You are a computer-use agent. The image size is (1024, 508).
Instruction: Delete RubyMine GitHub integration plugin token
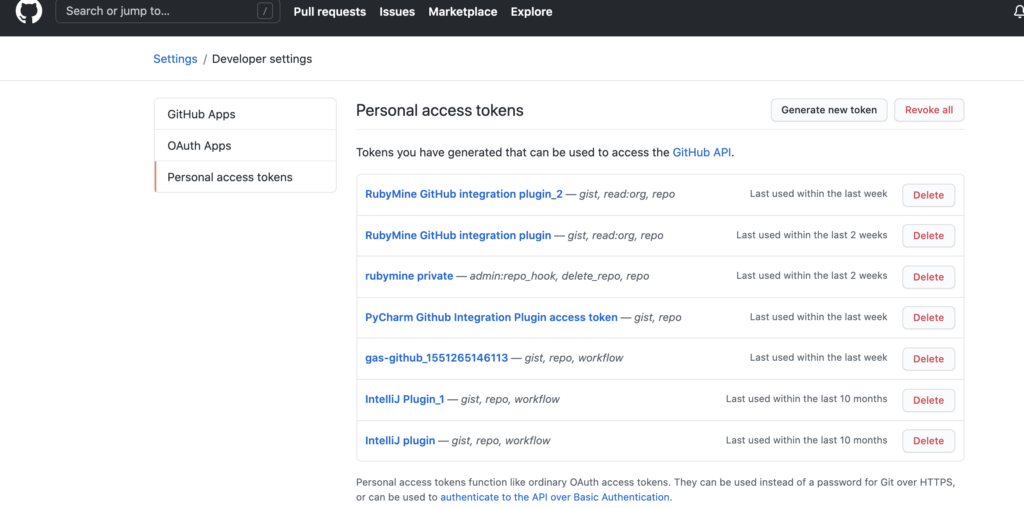coord(928,236)
